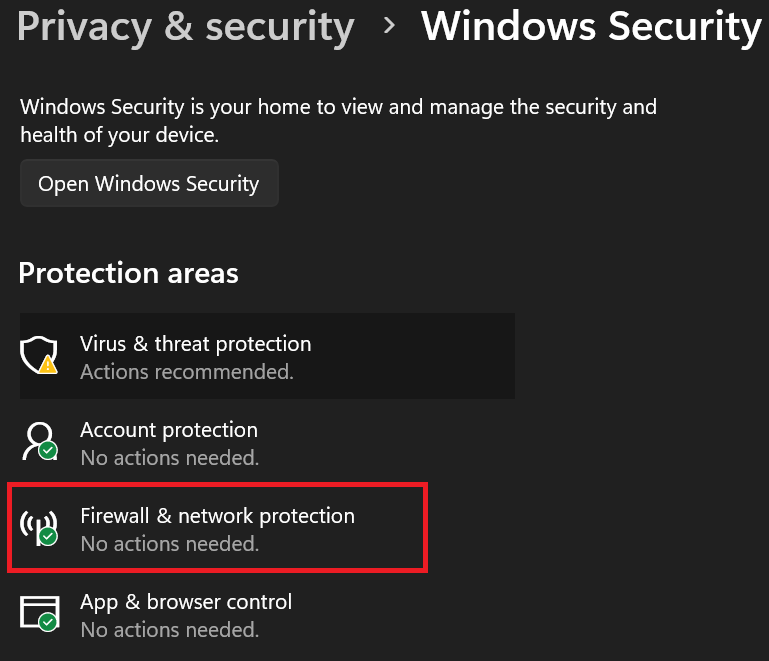
Task: Select the Account protection label
Action: pyautogui.click(x=168, y=430)
